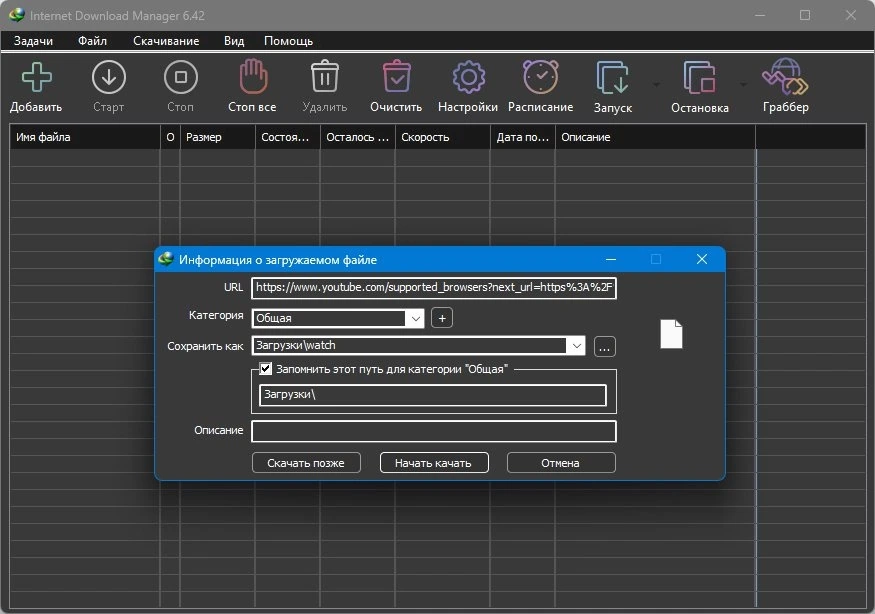This screenshot has width=875, height=614.
Task: Open the Скачивание menu
Action: [166, 41]
